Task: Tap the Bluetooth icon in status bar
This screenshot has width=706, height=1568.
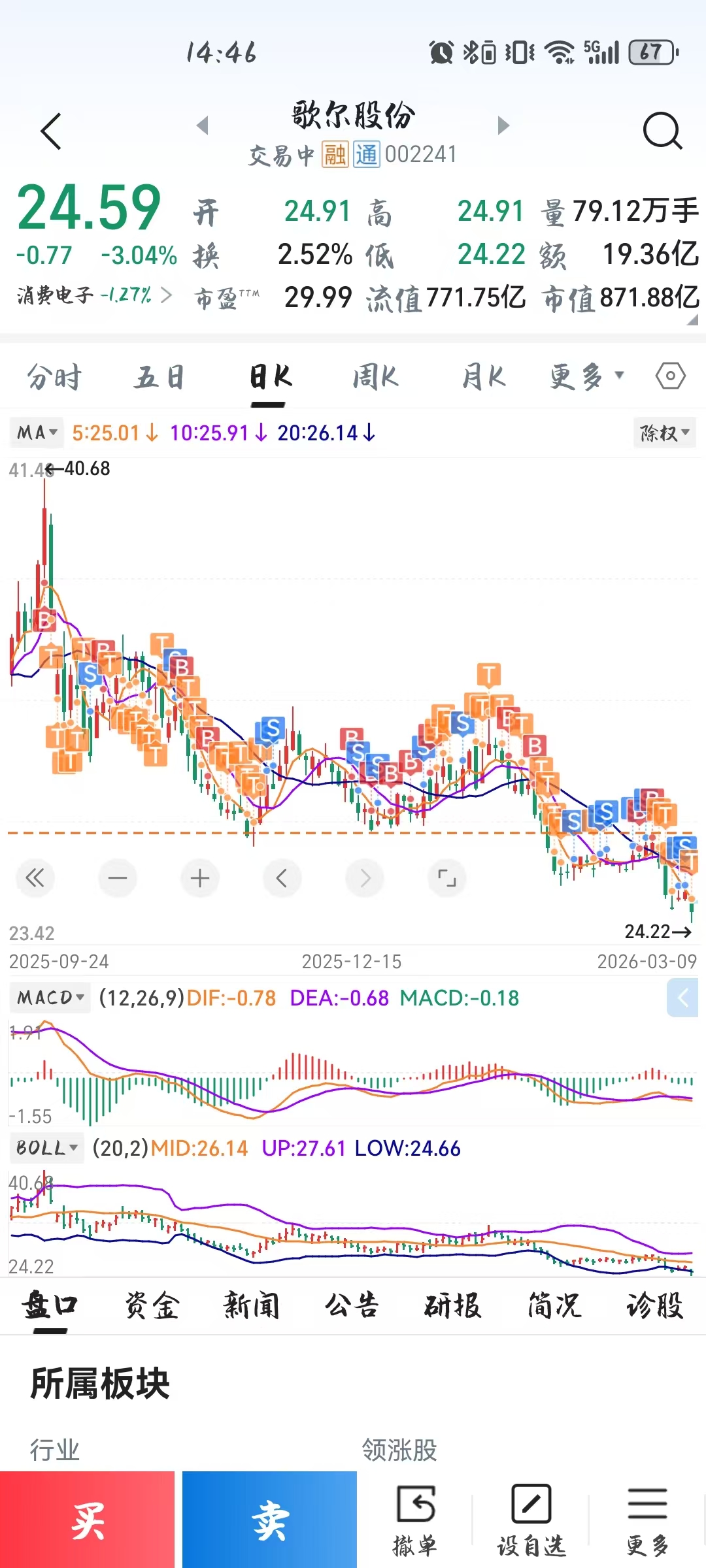Action: (x=471, y=52)
